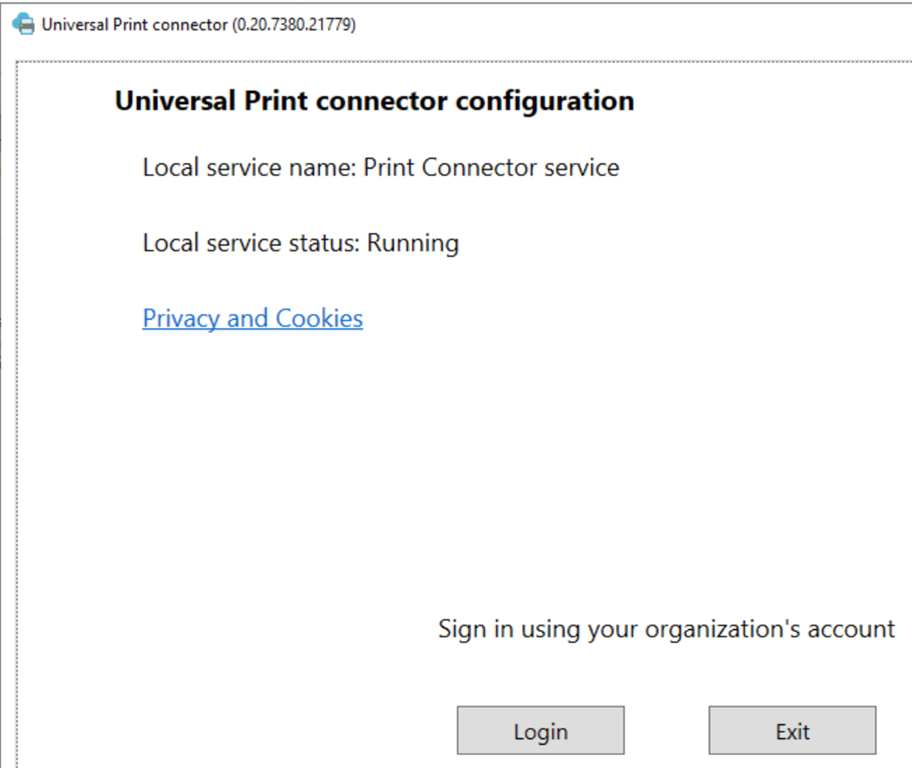Select the "Print Connector service" value text

pos(491,167)
